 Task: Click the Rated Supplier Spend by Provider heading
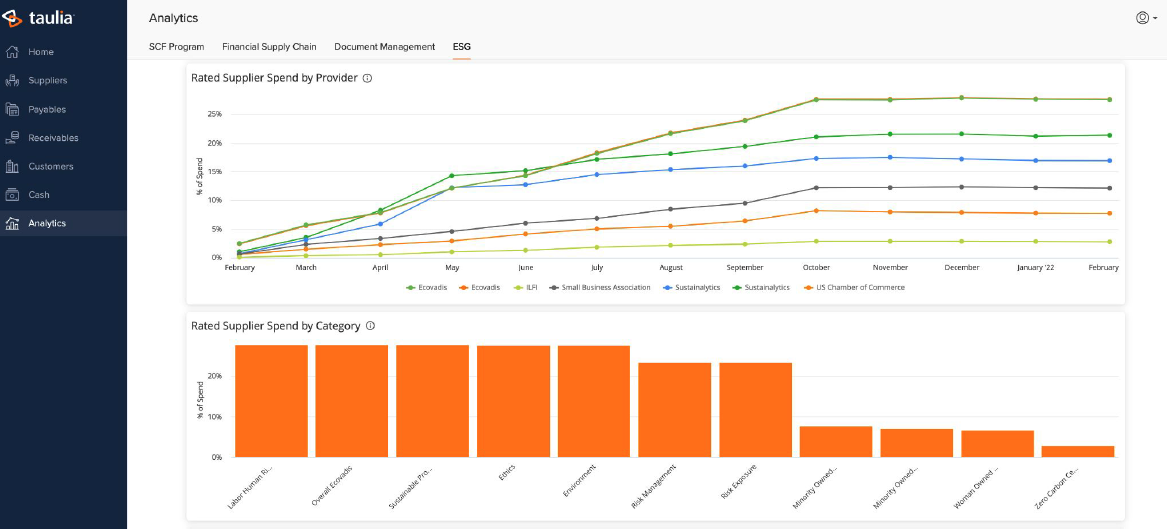pos(275,77)
